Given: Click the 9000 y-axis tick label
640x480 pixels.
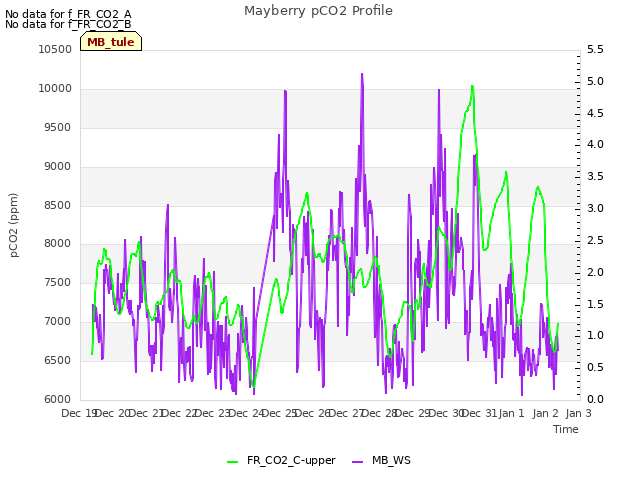Looking at the screenshot, I should point(58,167).
